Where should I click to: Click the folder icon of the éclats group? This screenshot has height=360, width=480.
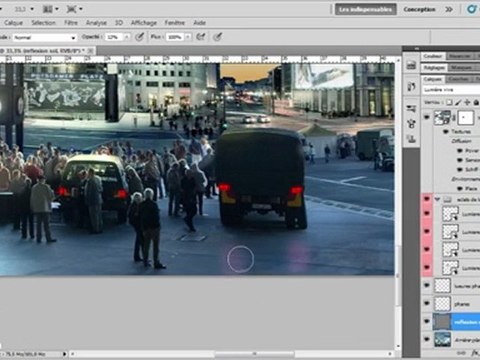447,200
